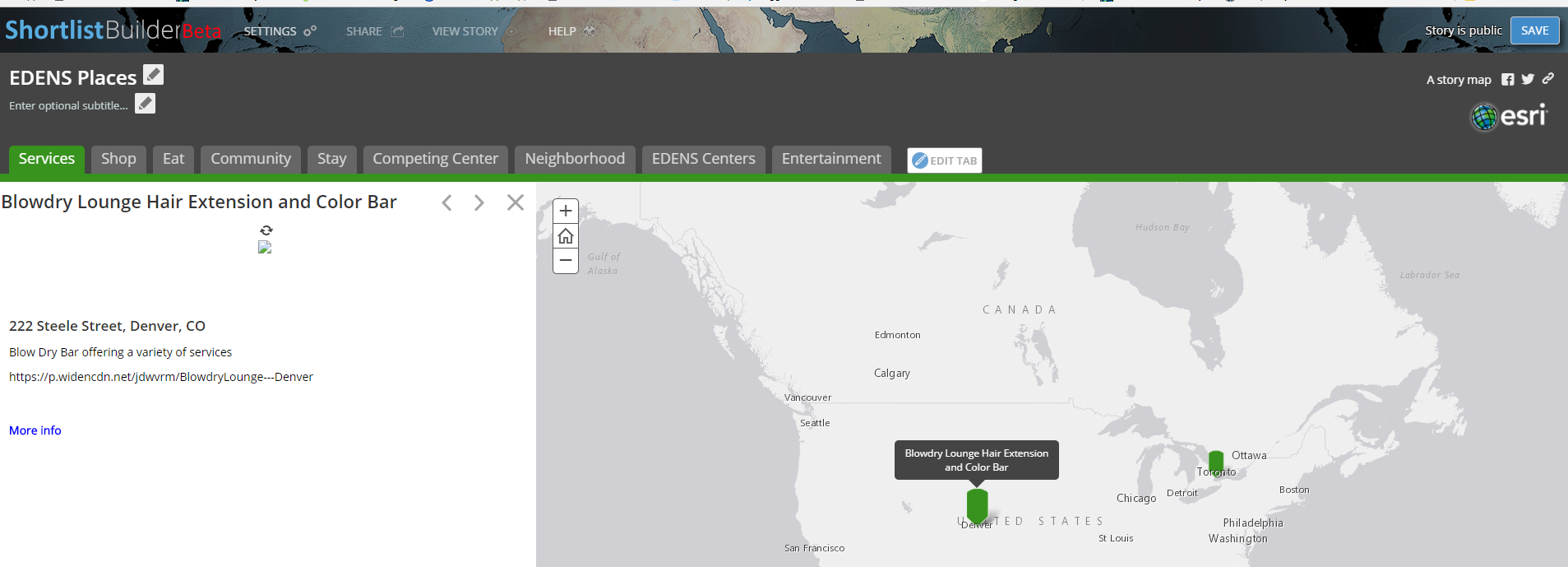1568x567 pixels.
Task: Zoom out on the map
Action: pyautogui.click(x=566, y=261)
